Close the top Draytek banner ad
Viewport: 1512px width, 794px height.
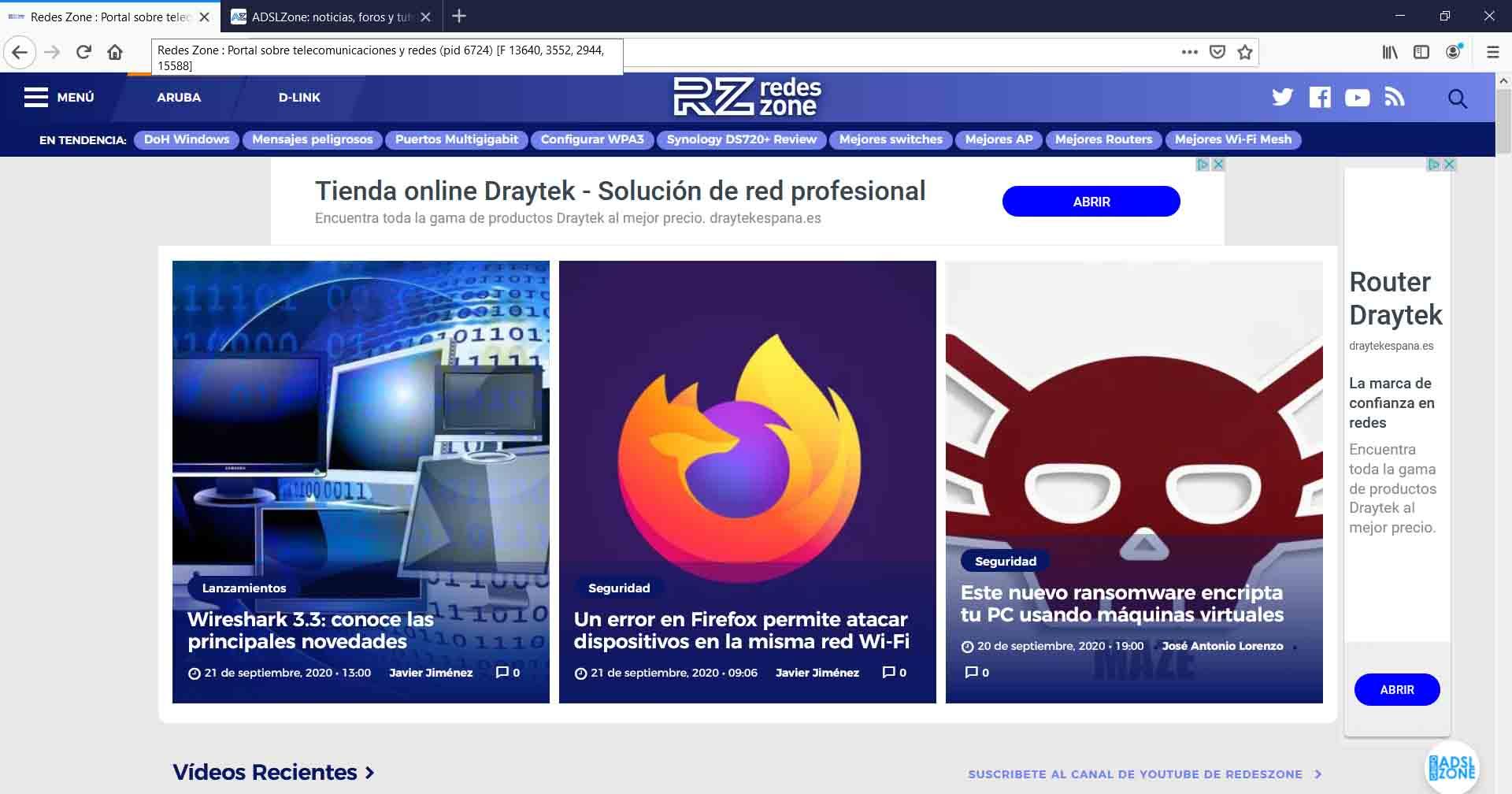click(x=1217, y=165)
